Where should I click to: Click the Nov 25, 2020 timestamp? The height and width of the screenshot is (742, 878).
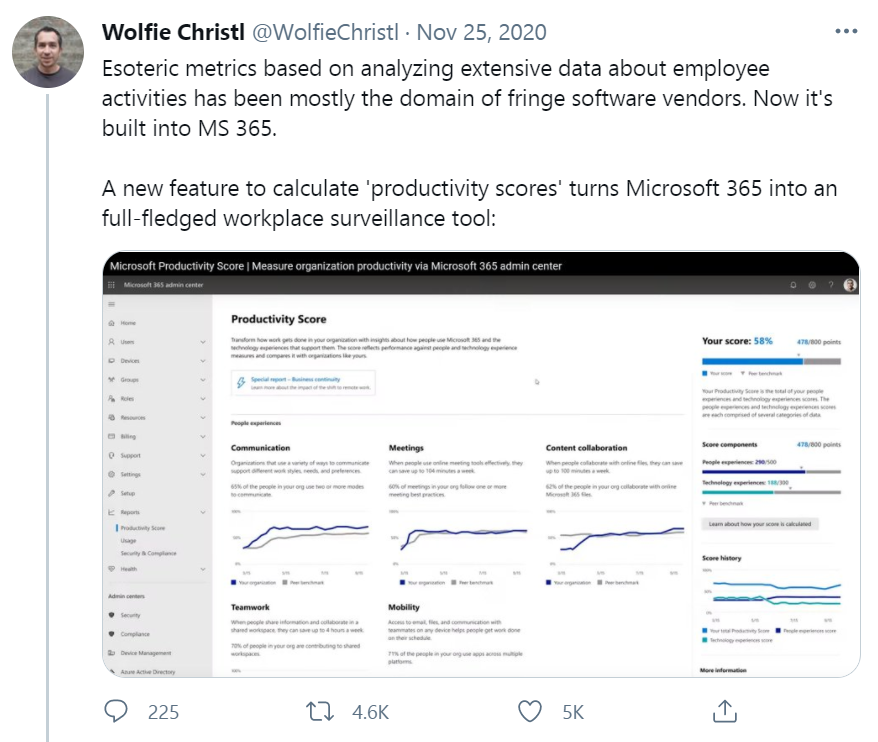[482, 32]
